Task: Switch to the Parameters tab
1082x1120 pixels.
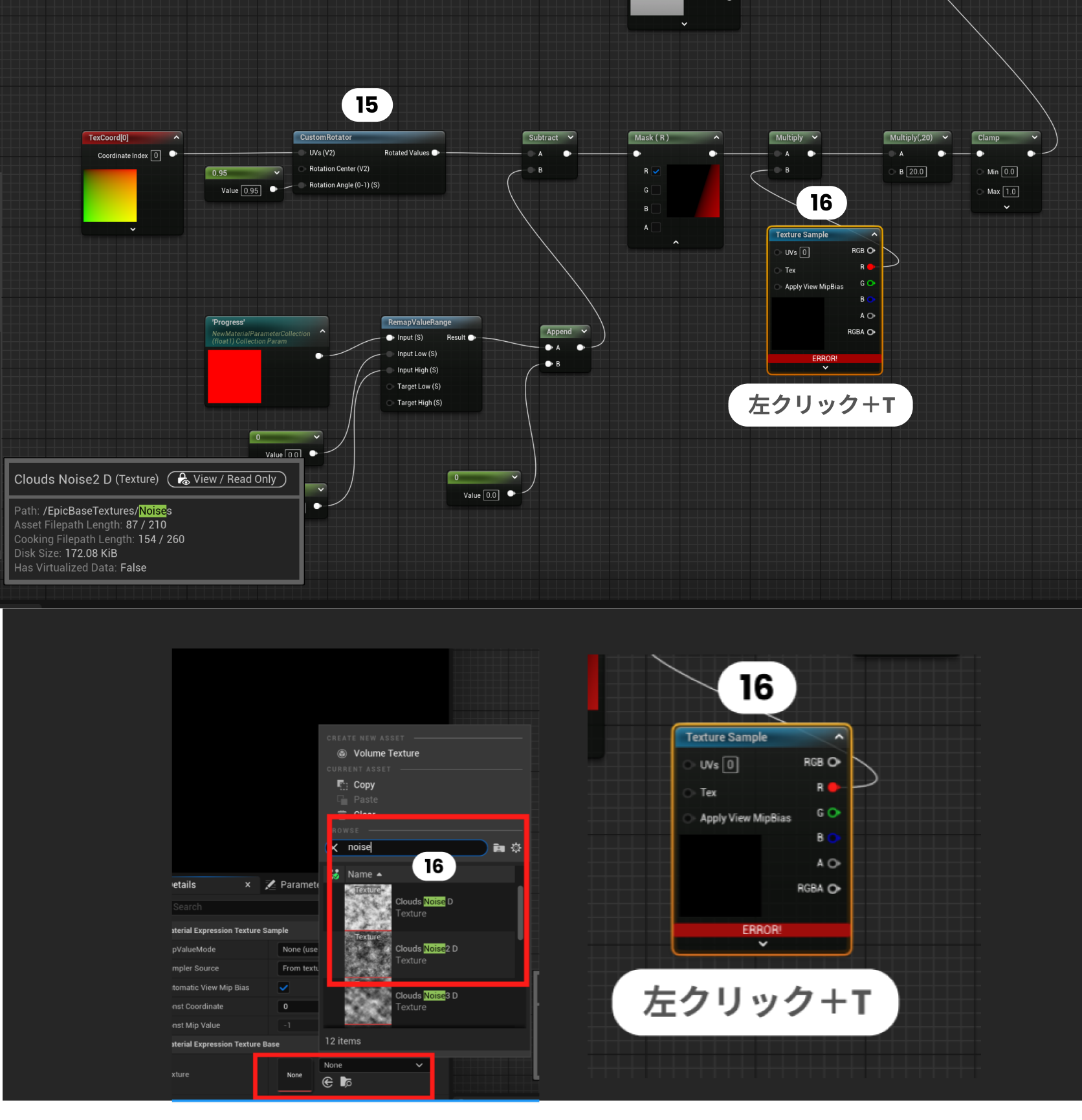Action: [292, 884]
